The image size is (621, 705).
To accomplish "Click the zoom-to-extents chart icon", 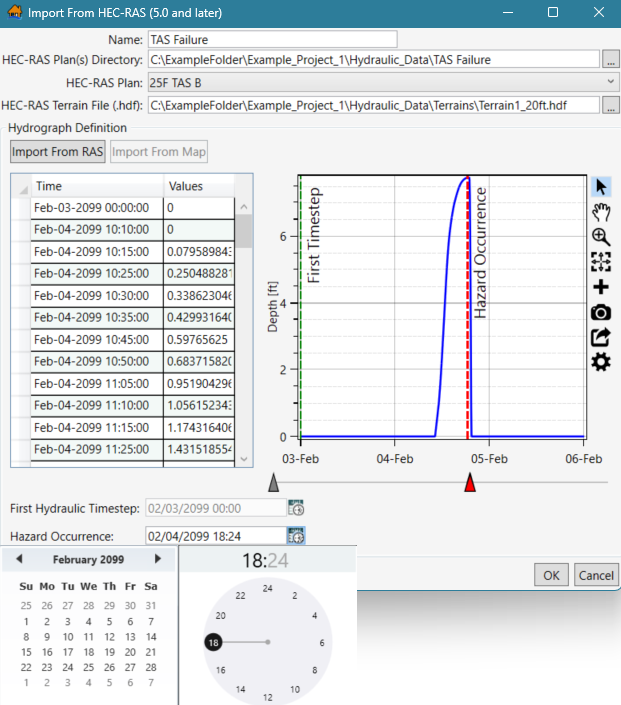I will pos(601,262).
